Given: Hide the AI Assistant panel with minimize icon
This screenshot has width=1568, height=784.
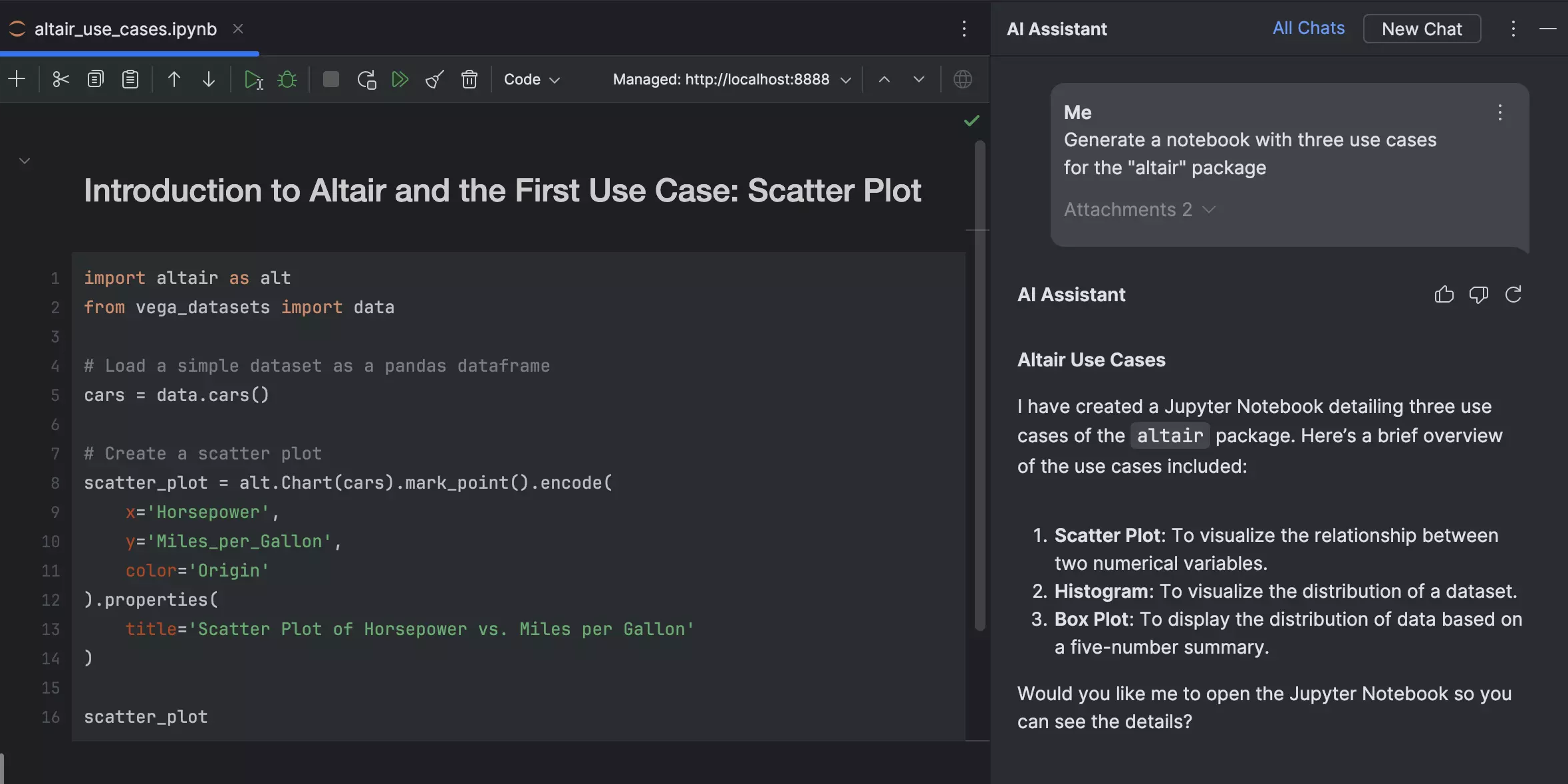Looking at the screenshot, I should pos(1547,29).
